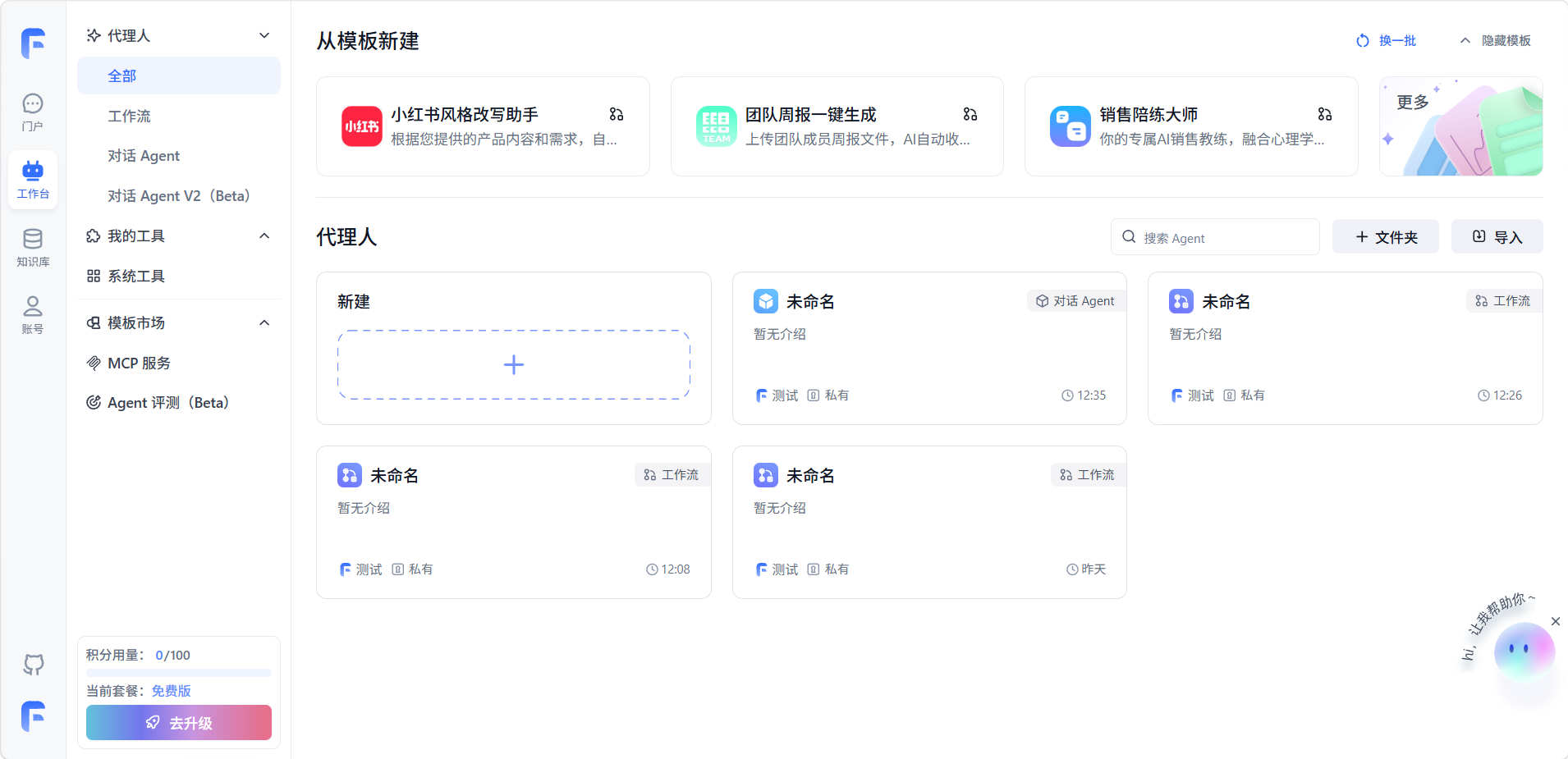The image size is (1568, 759).
Task: Click the 小红书 template app icon
Action: point(361,126)
